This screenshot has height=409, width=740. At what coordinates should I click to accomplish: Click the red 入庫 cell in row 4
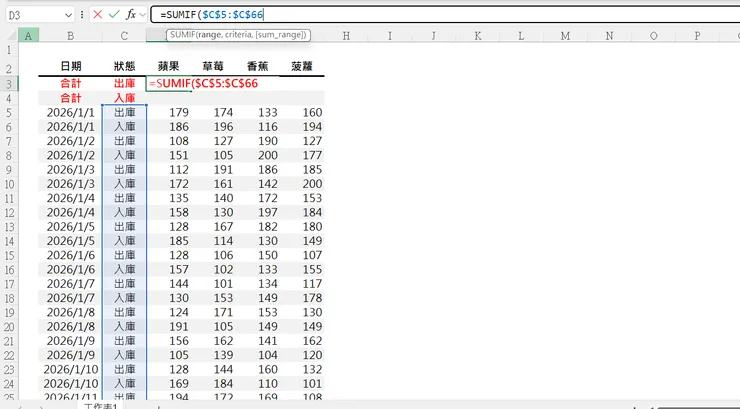pyautogui.click(x=124, y=98)
